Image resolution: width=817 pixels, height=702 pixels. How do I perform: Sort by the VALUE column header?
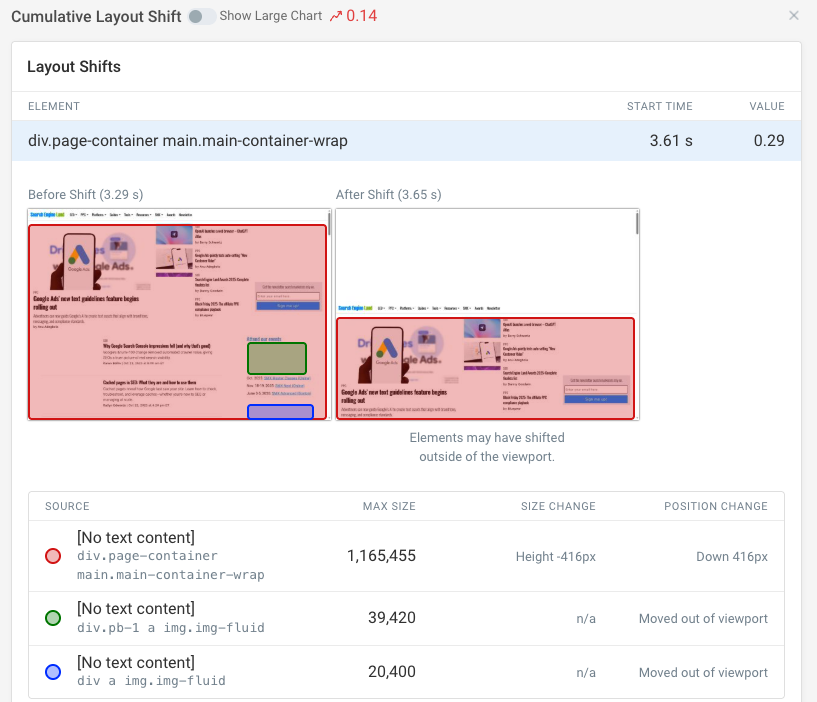tap(767, 106)
